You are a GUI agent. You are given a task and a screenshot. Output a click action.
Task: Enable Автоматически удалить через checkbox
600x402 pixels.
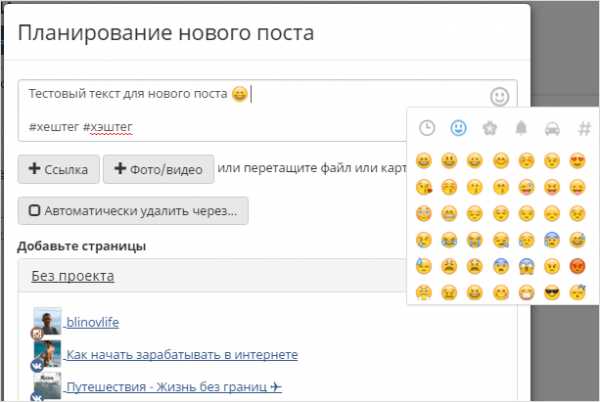click(34, 210)
